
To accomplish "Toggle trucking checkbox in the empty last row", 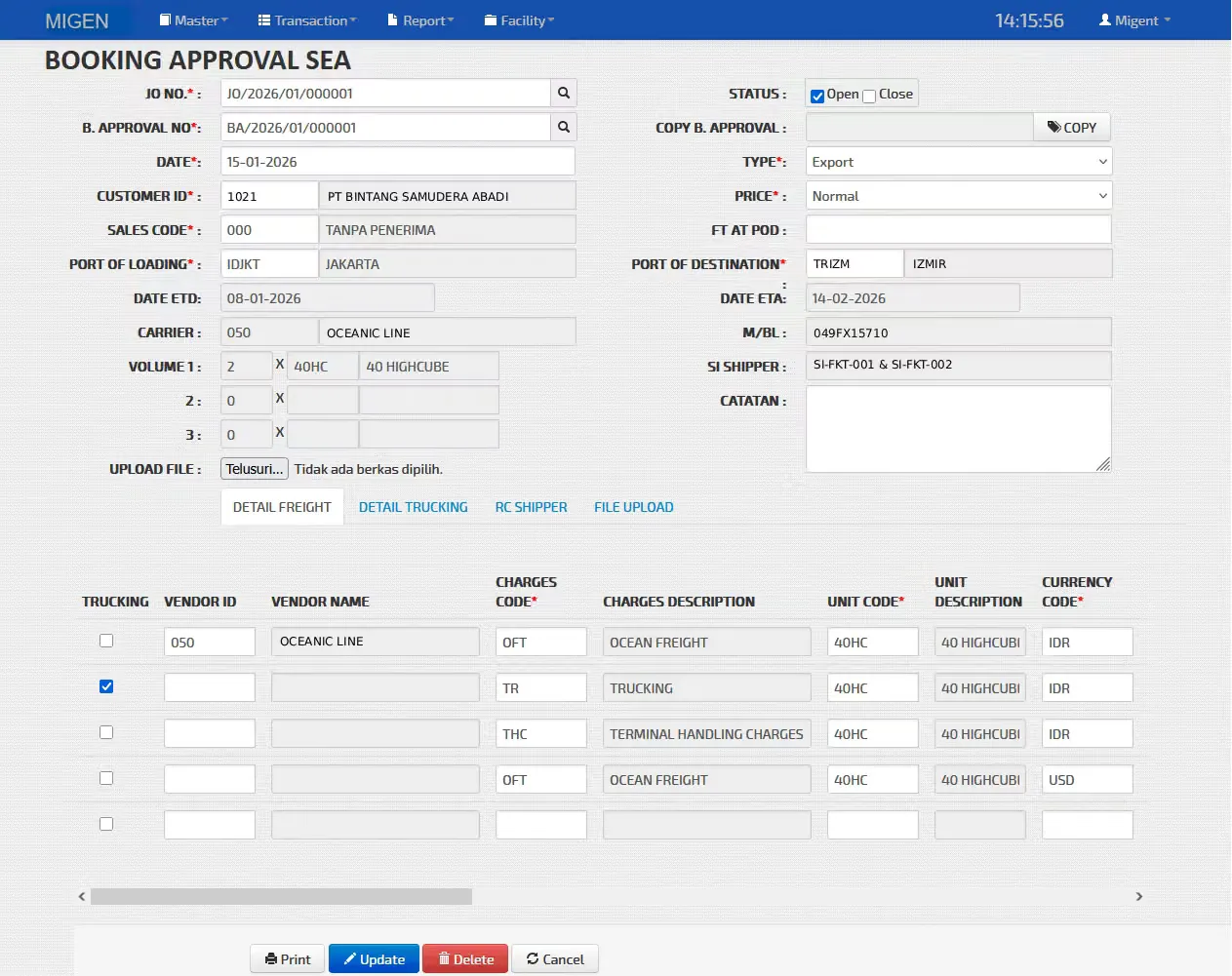I will (x=106, y=824).
